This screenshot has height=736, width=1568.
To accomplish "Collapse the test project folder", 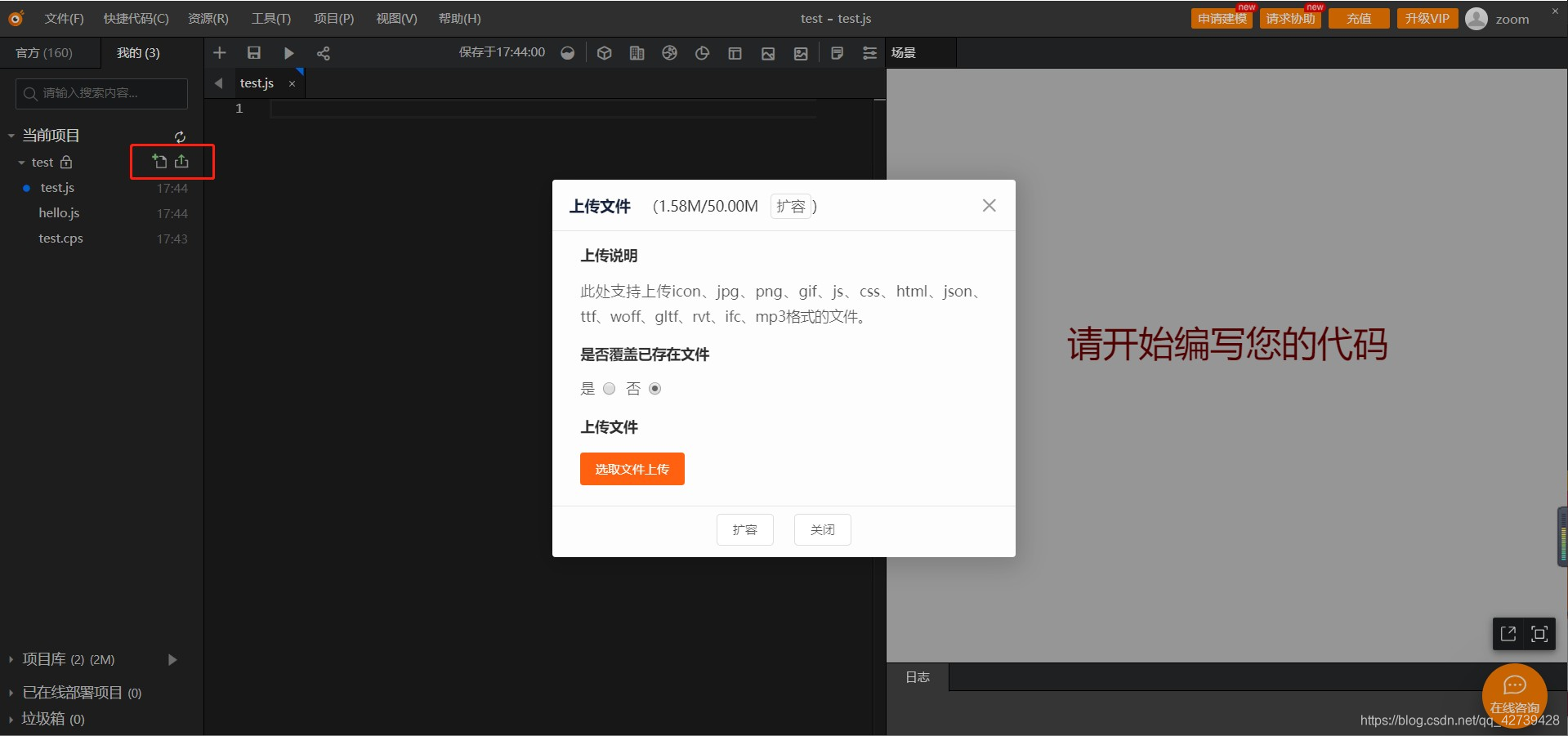I will pyautogui.click(x=21, y=162).
